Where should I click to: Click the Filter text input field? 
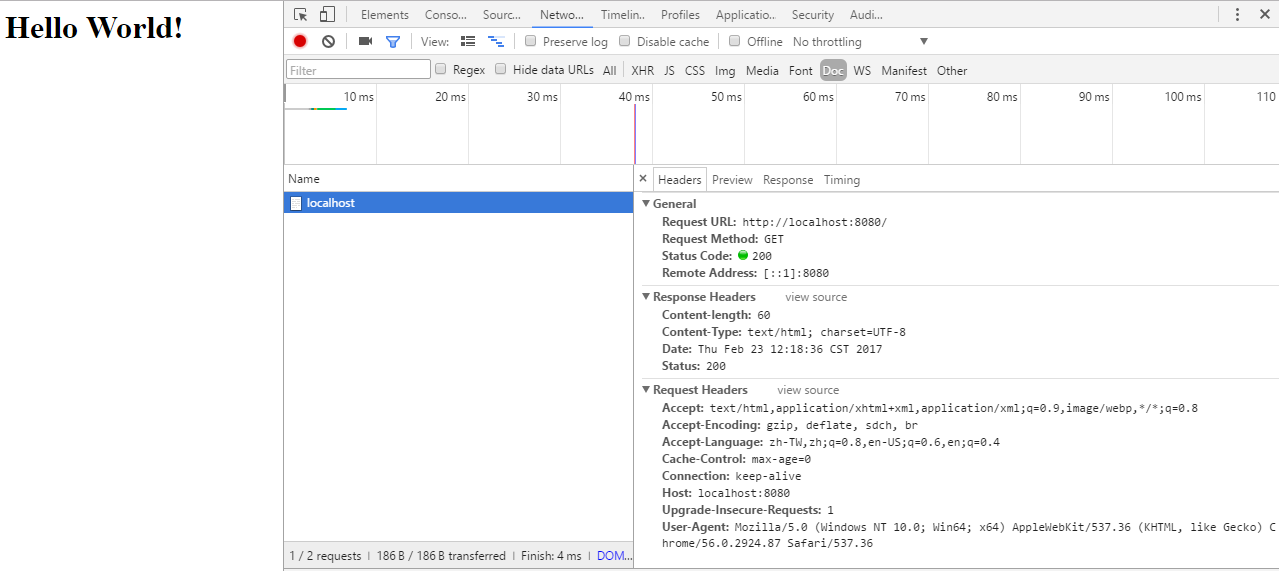[358, 70]
